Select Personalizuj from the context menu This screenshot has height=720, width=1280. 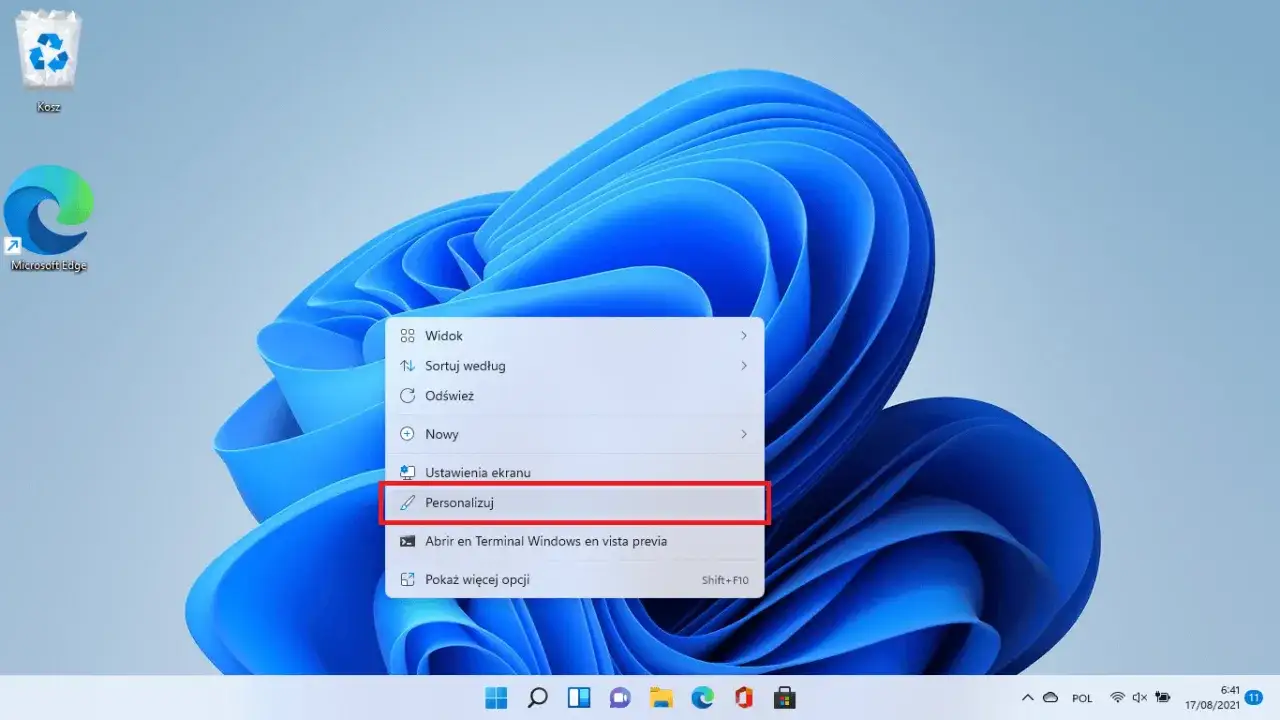(575, 502)
